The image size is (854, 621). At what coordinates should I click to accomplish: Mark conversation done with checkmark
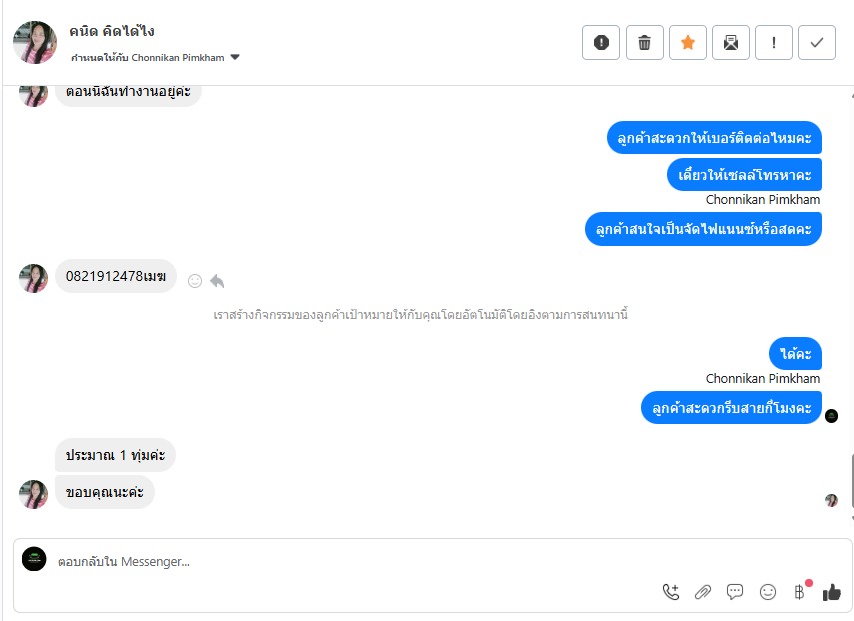tap(817, 42)
